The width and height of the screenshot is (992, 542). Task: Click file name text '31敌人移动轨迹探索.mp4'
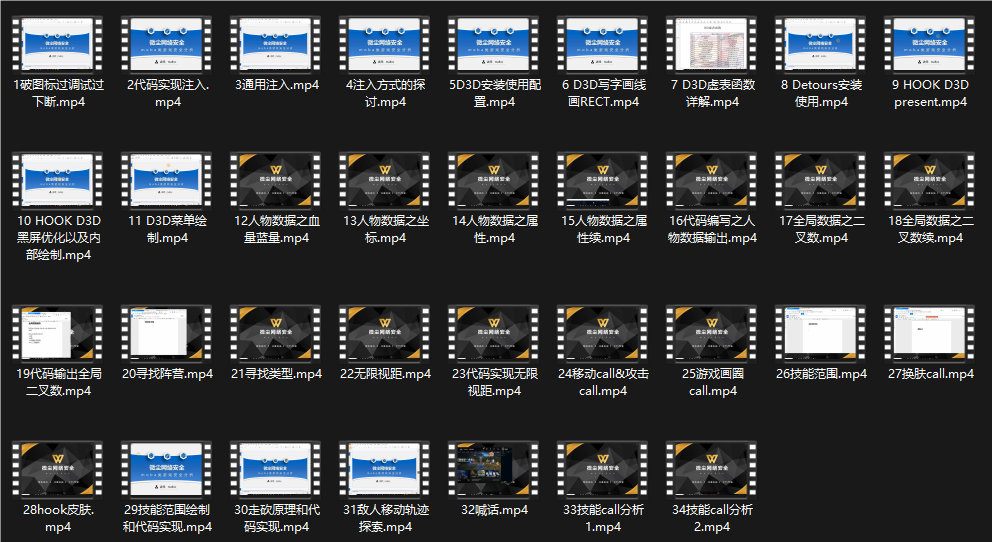click(x=386, y=519)
